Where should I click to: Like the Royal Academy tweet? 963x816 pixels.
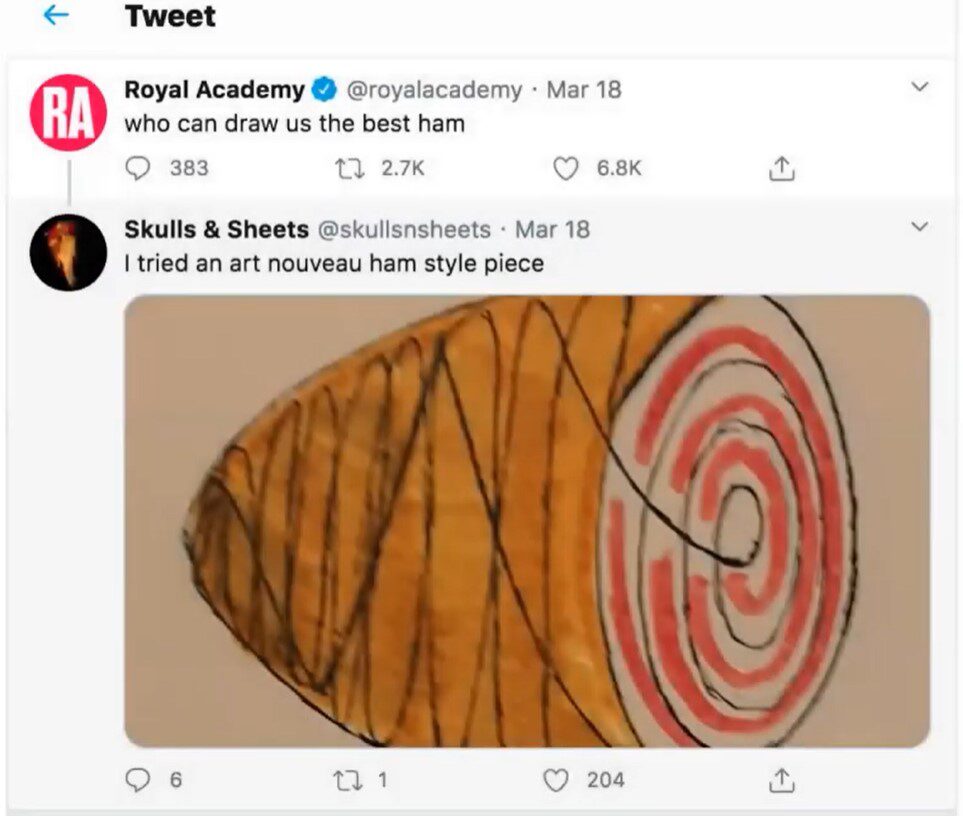pos(567,168)
